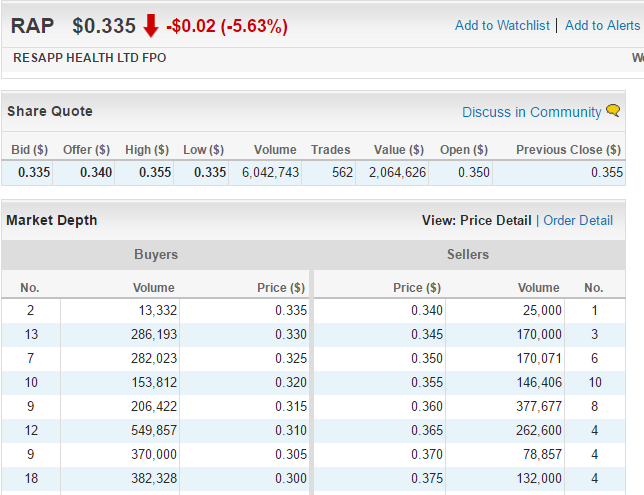Click the Buyers section header
Screen dimensions: 644x495
[156, 255]
